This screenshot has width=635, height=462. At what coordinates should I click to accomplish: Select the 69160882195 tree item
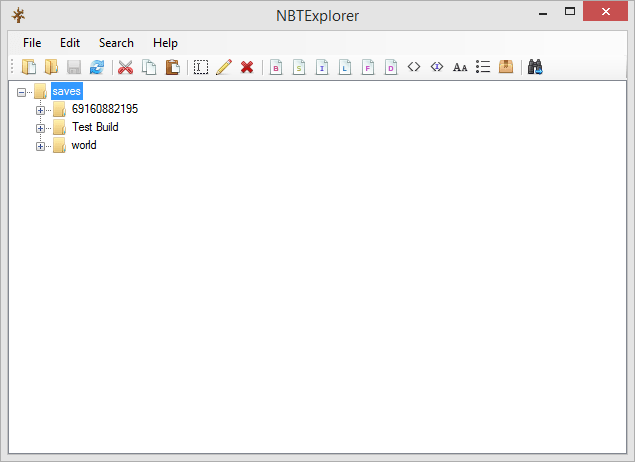(105, 109)
